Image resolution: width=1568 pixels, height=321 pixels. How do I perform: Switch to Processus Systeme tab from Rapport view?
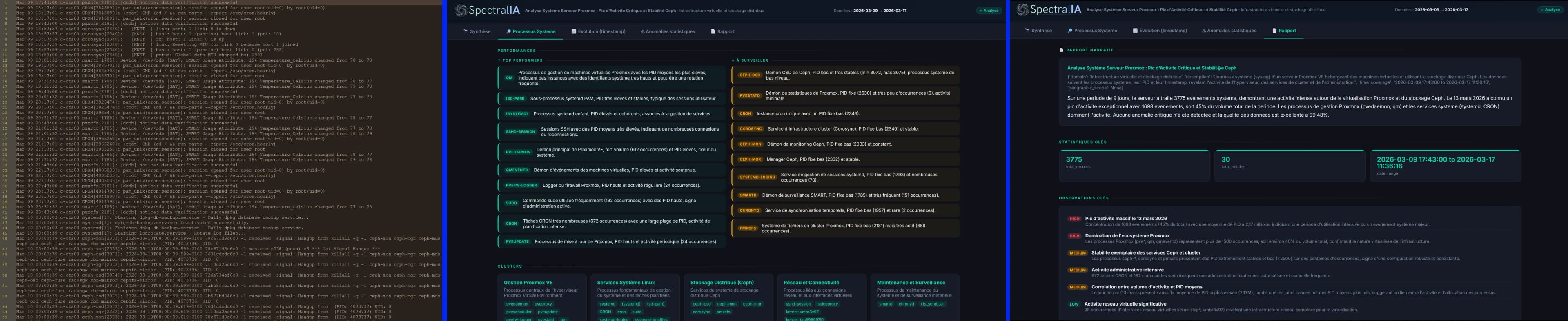tap(1093, 31)
